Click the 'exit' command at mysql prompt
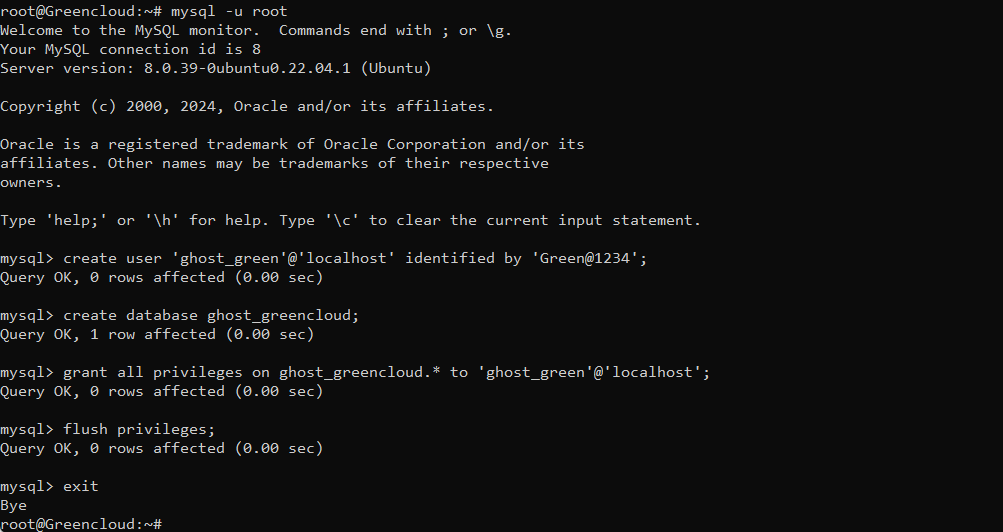The image size is (1003, 532). pyautogui.click(x=81, y=486)
